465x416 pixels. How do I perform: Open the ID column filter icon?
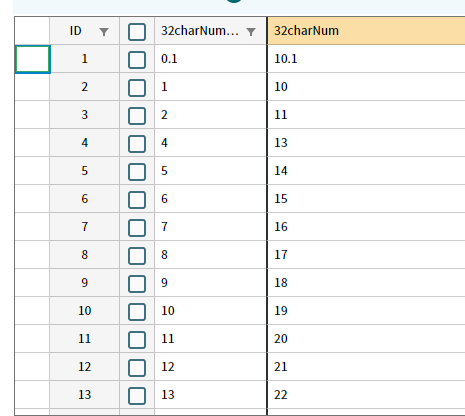[x=104, y=32]
